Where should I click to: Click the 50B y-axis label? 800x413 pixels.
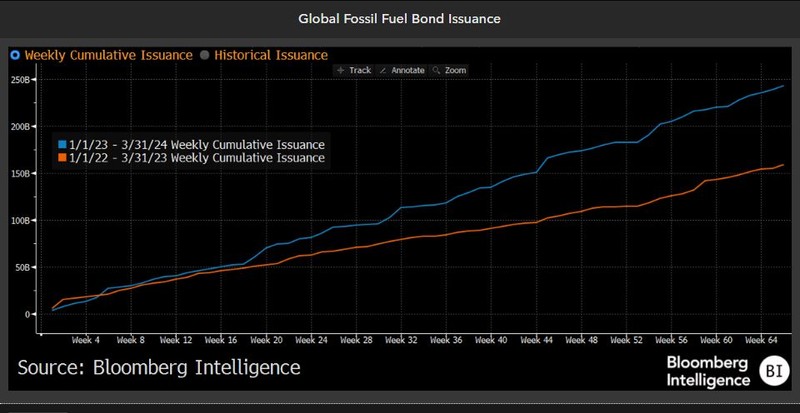point(24,268)
